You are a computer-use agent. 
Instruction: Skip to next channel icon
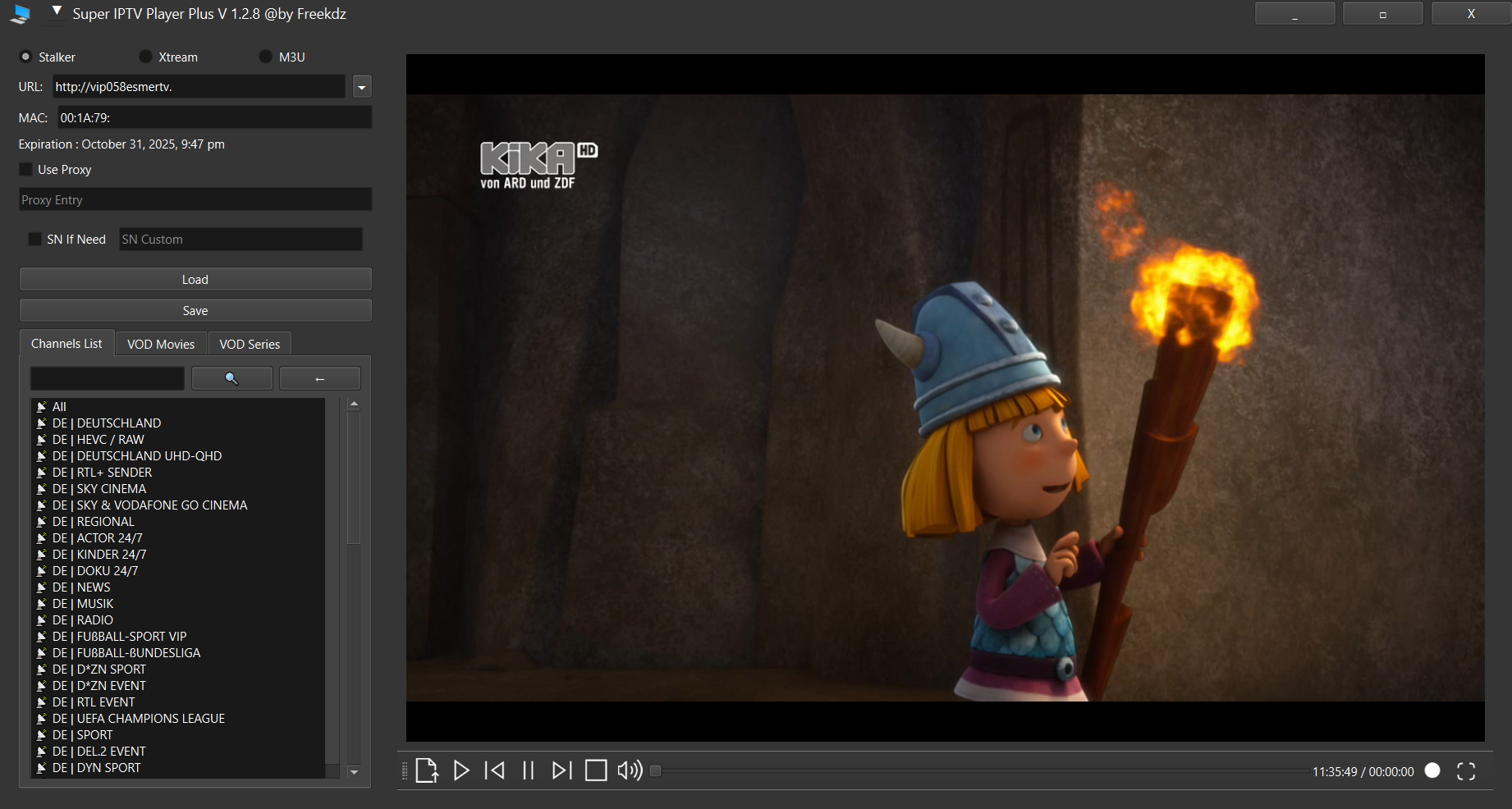coord(562,770)
